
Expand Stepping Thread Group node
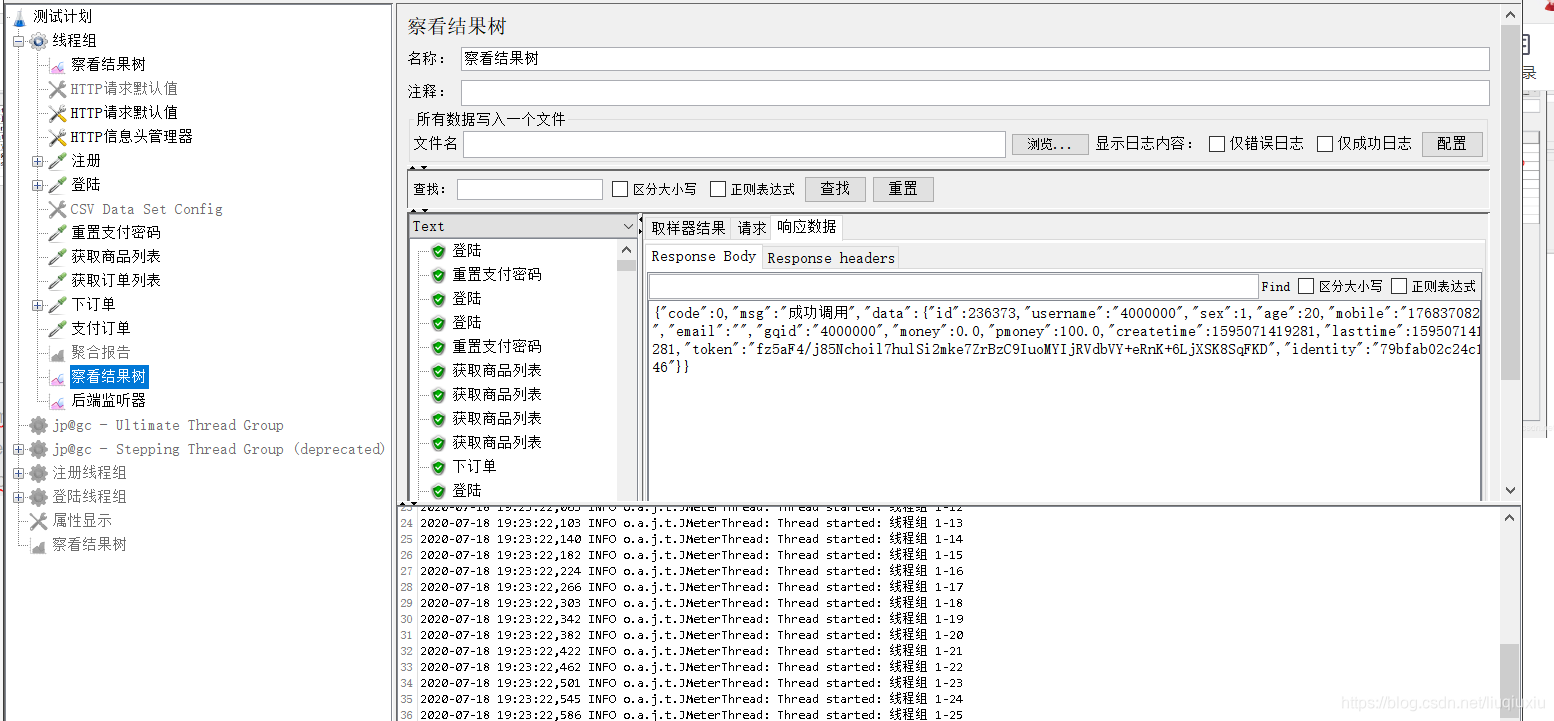coord(18,449)
